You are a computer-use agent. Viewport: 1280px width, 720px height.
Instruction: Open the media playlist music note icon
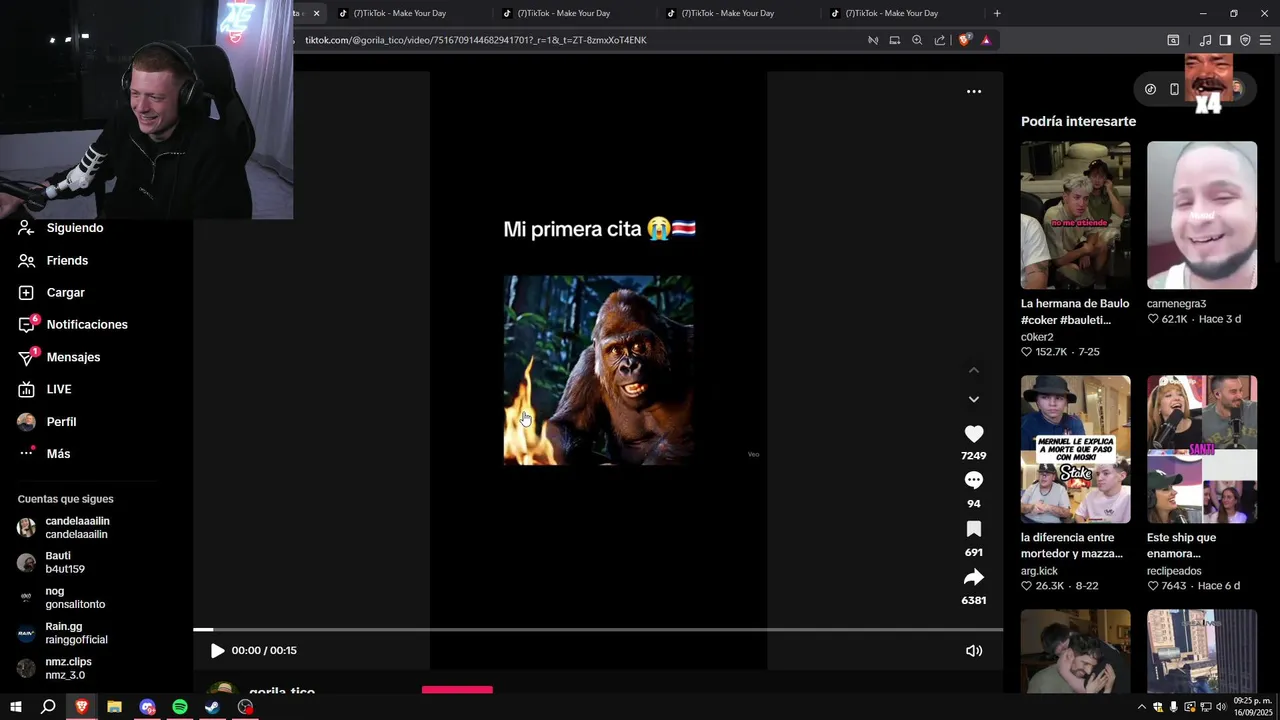1205,40
